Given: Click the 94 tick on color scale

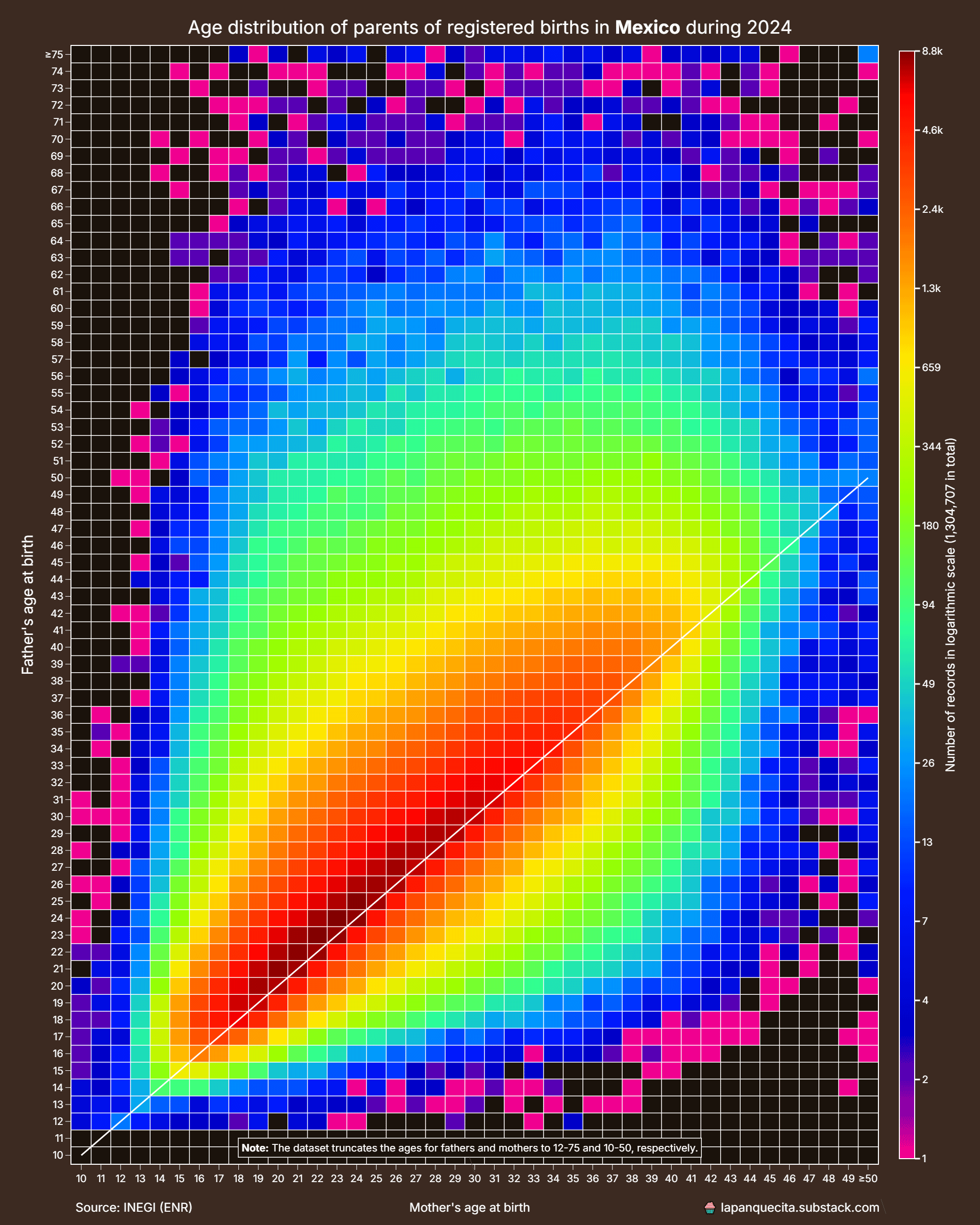Looking at the screenshot, I should tap(929, 604).
